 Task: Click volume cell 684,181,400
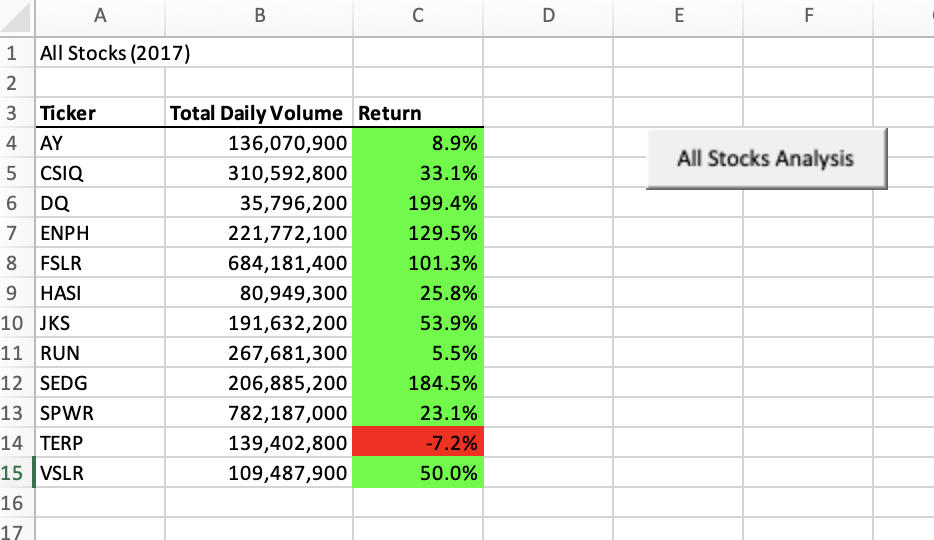259,263
